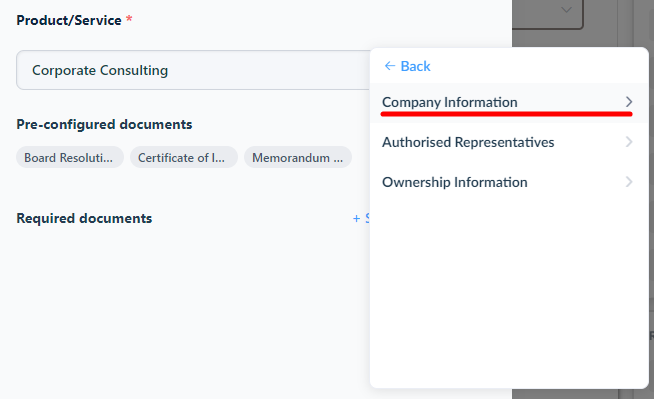This screenshot has width=654, height=399.
Task: Click the red required asterisk by Product/Service
Action: 129,19
